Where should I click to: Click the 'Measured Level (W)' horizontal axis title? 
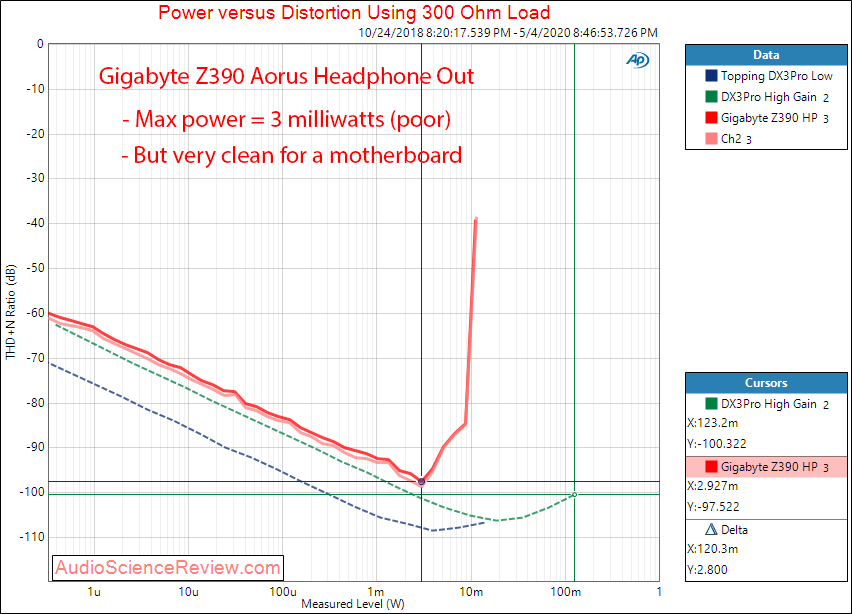[353, 604]
